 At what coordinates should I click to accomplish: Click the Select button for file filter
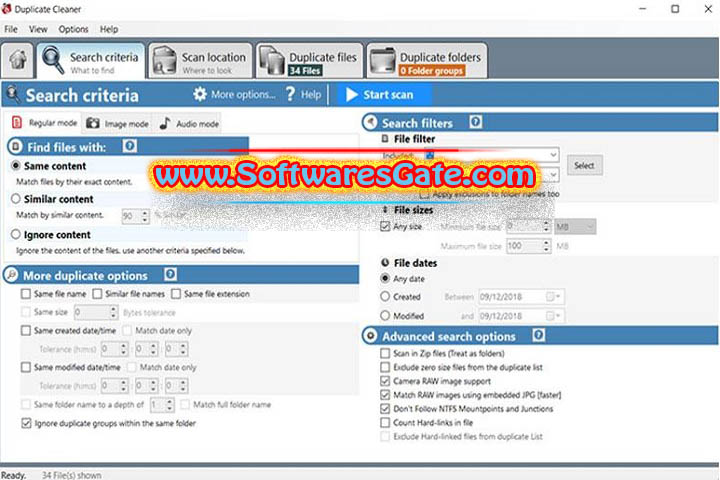[584, 165]
